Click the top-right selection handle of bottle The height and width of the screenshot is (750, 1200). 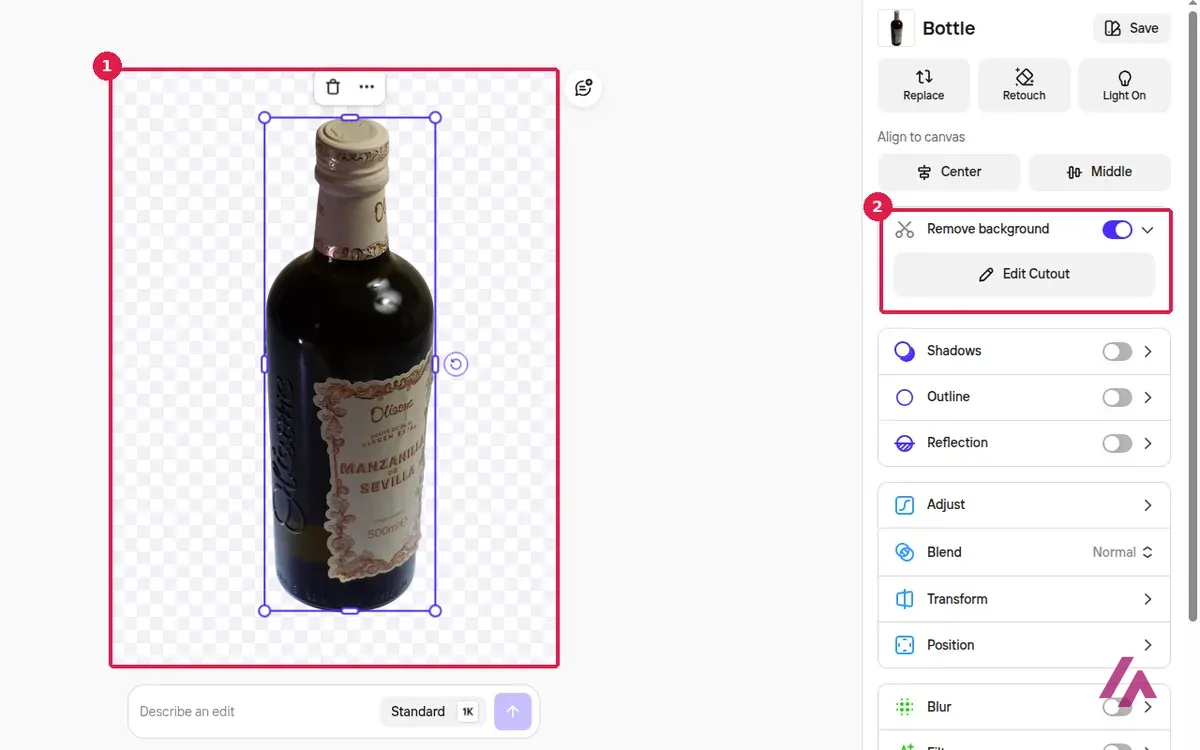coord(435,118)
